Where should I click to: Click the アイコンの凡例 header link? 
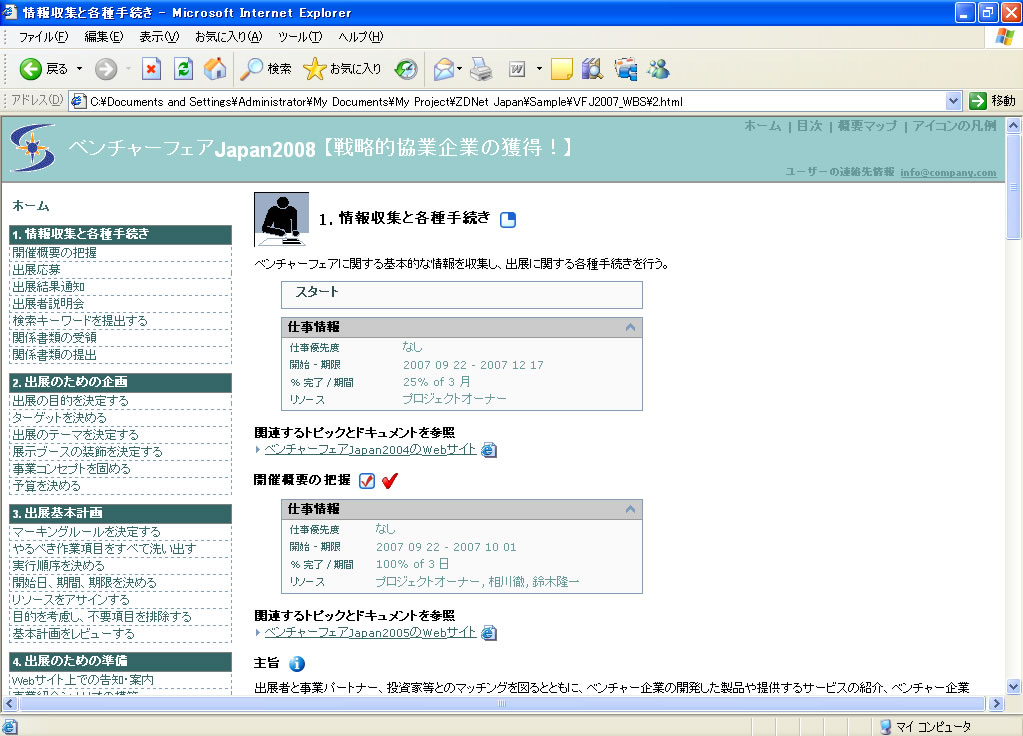coord(954,126)
